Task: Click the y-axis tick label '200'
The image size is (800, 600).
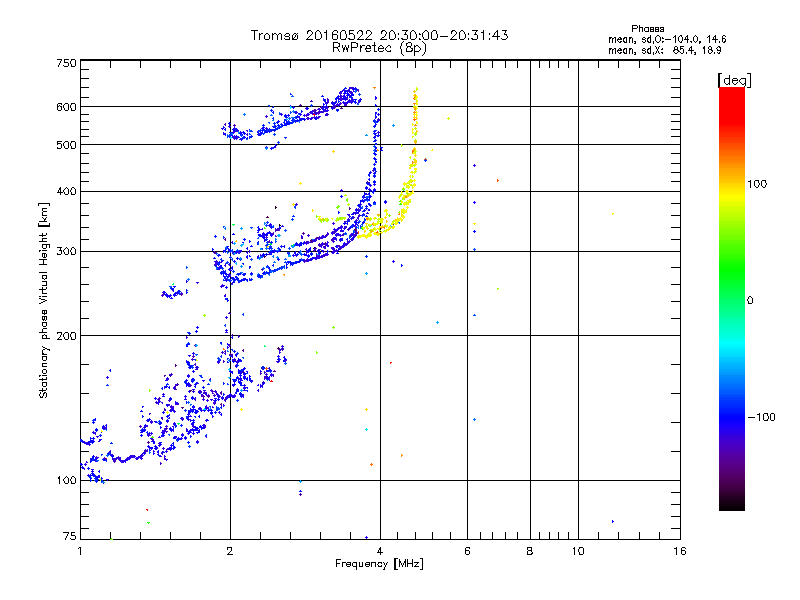Action: [x=66, y=336]
